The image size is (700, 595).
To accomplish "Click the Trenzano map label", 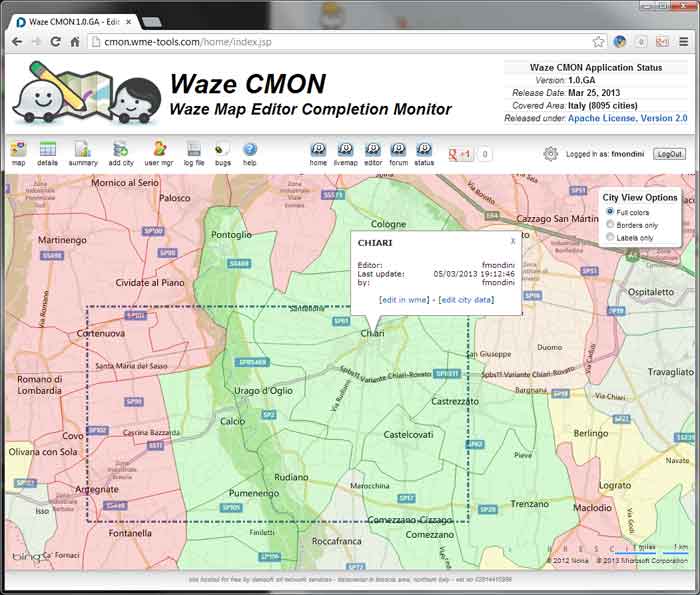I will pos(529,504).
